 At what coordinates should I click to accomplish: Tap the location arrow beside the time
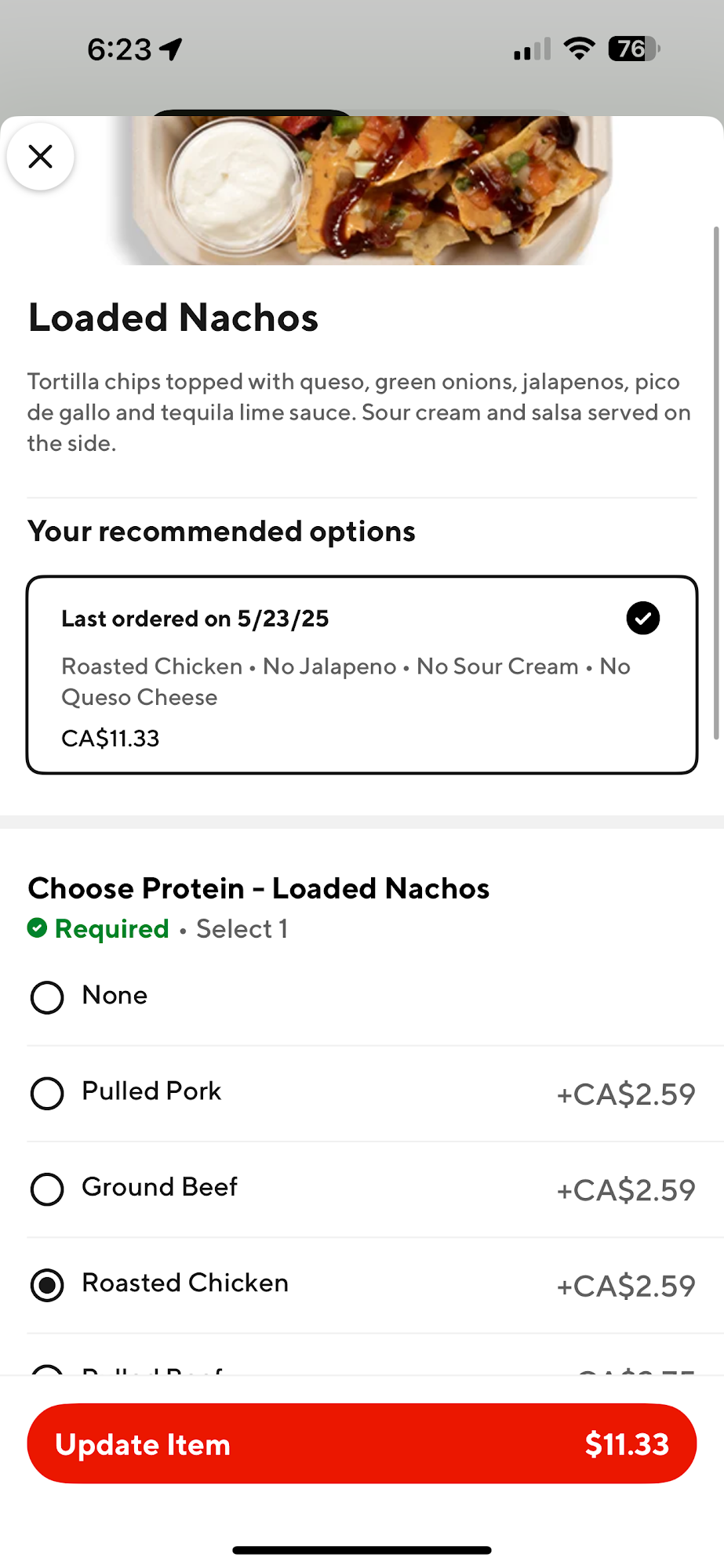[171, 49]
